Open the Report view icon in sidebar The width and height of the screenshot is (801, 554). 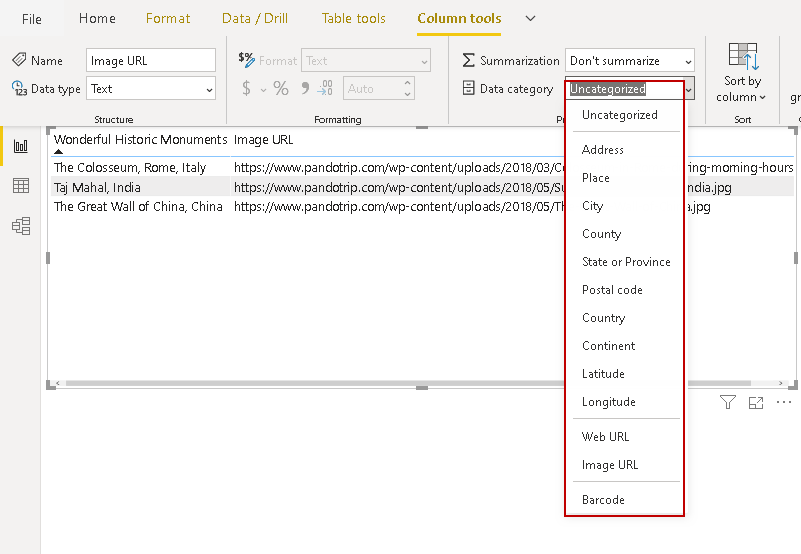(20, 147)
